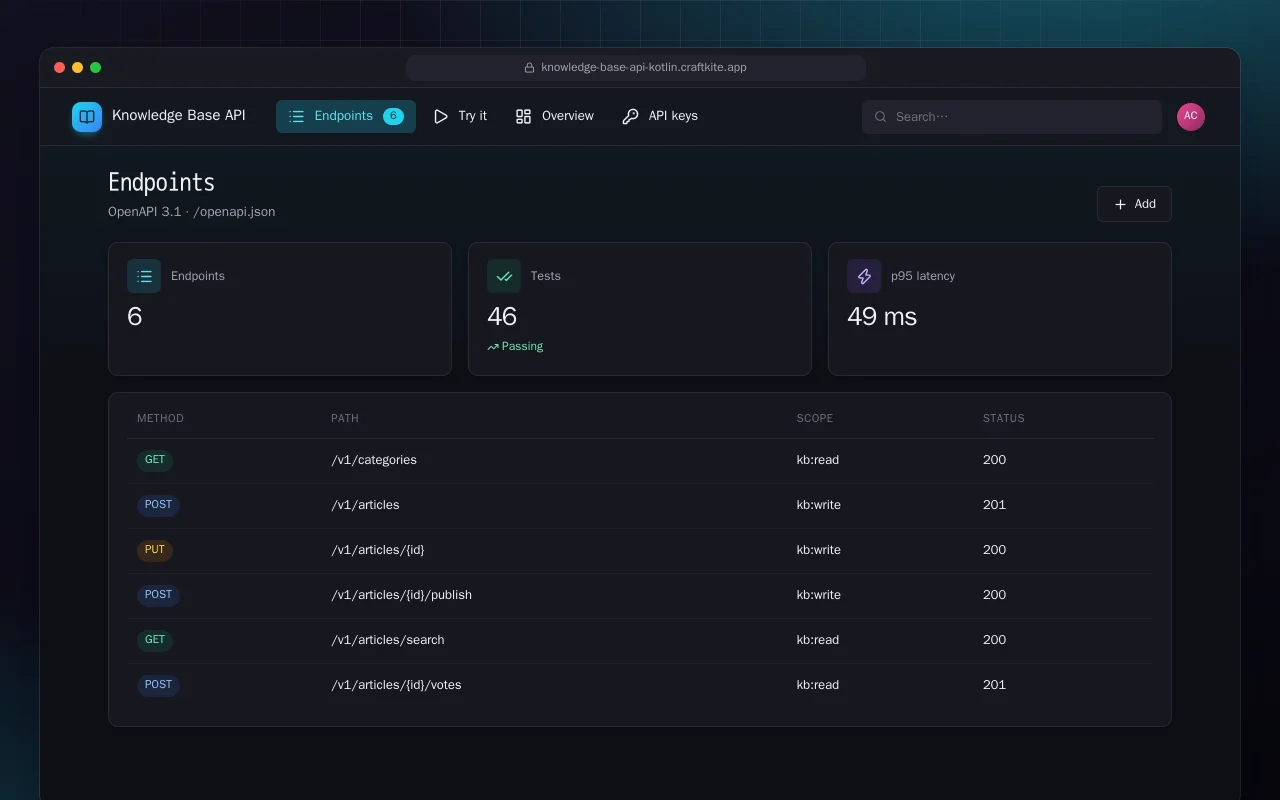
Task: Click the GET badge for /v1/articles/search
Action: 155,640
